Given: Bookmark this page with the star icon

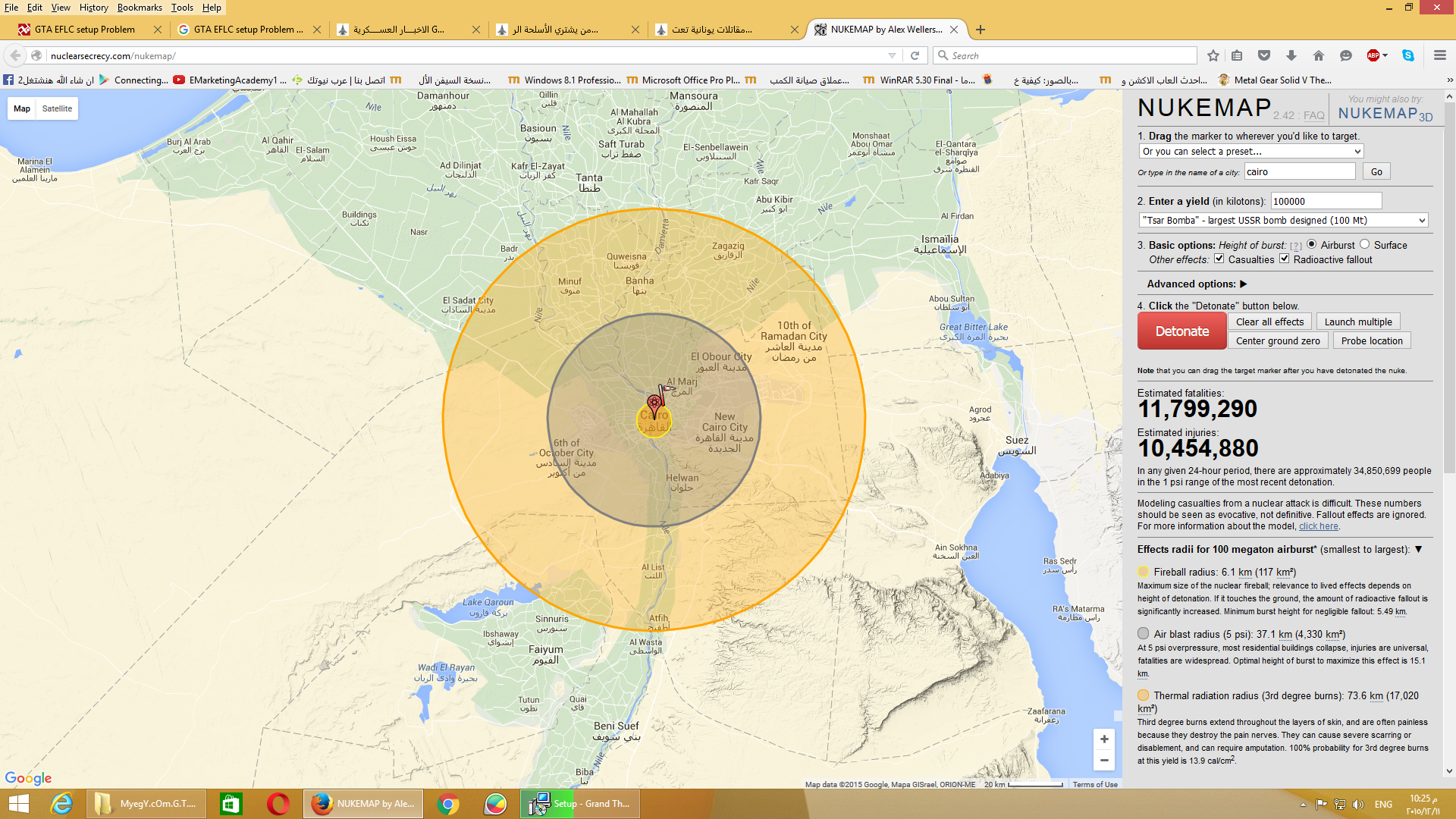Looking at the screenshot, I should (1213, 55).
